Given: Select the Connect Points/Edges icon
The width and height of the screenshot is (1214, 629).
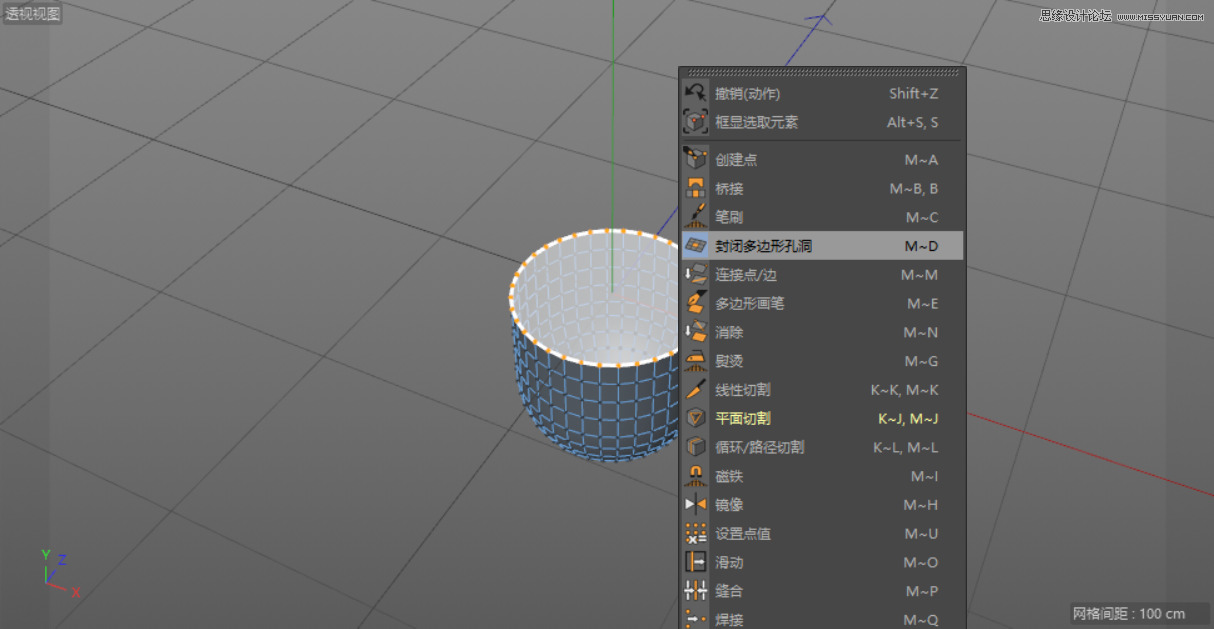Looking at the screenshot, I should (x=696, y=274).
